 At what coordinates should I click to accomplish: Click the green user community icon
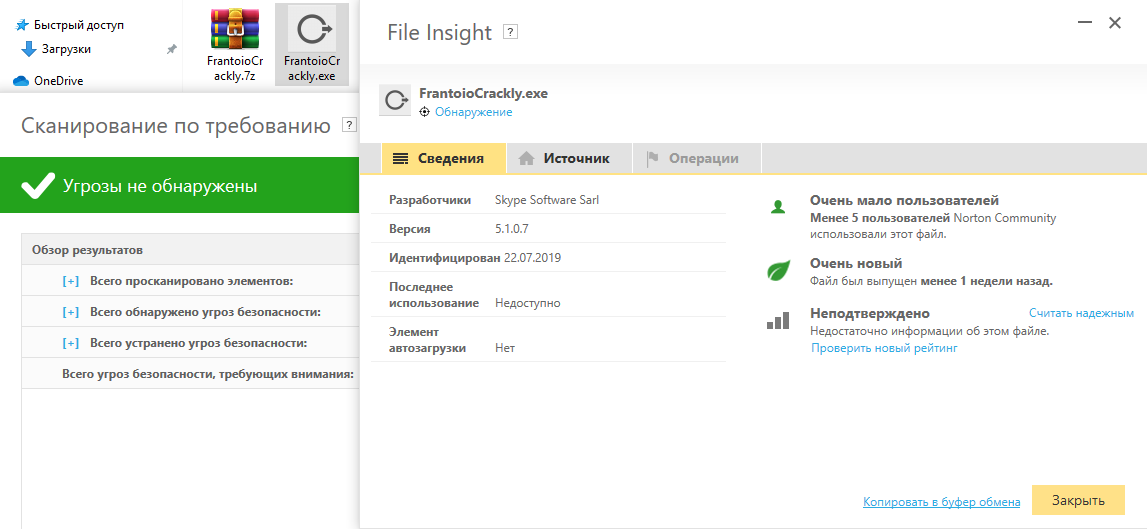pyautogui.click(x=778, y=208)
